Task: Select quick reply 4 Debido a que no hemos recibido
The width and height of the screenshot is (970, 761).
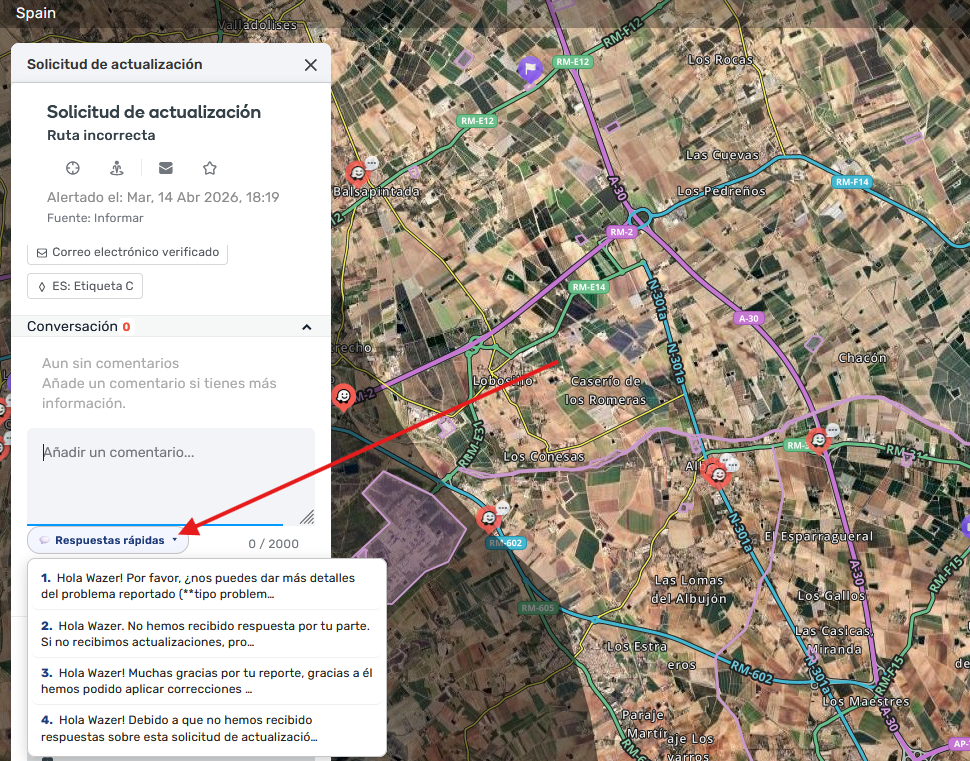Action: point(207,728)
